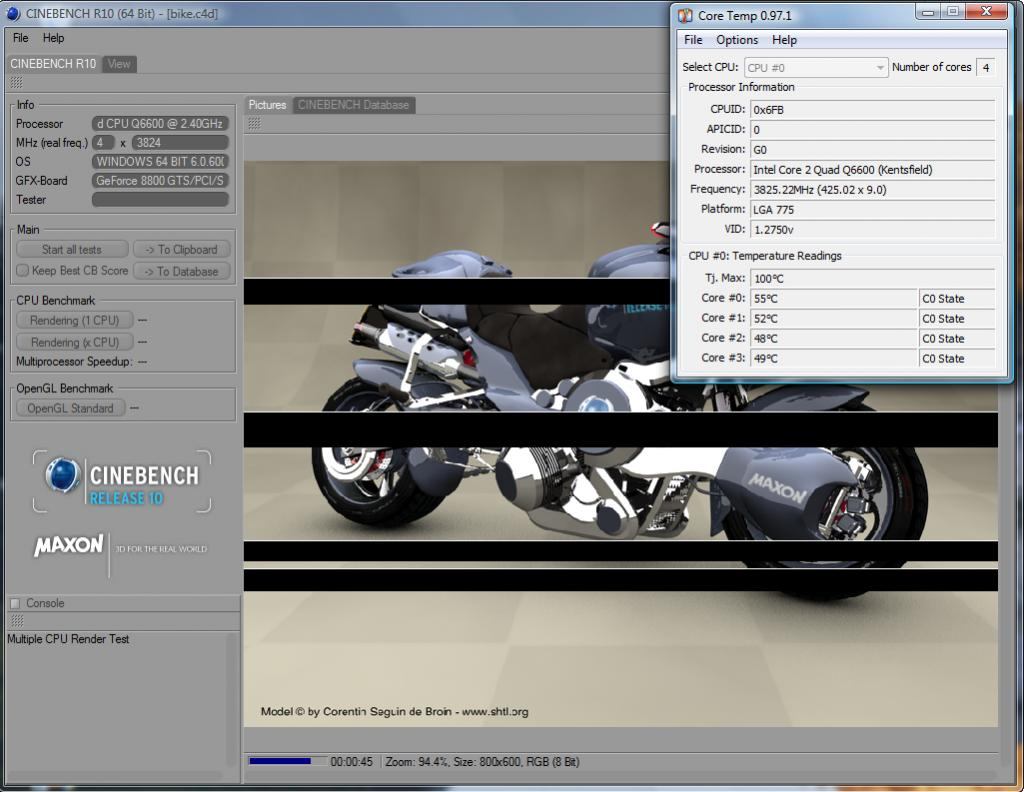Click the grip handle icon under Pictures tab
The image size is (1024, 792).
click(x=254, y=123)
